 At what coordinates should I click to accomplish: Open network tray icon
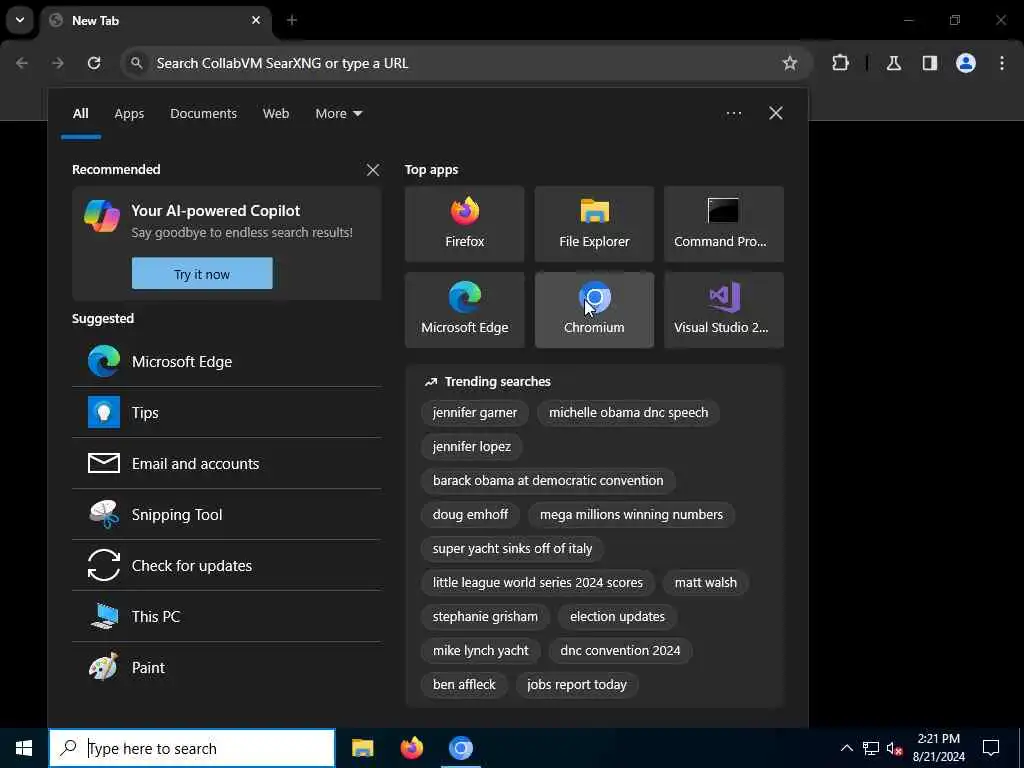point(871,748)
